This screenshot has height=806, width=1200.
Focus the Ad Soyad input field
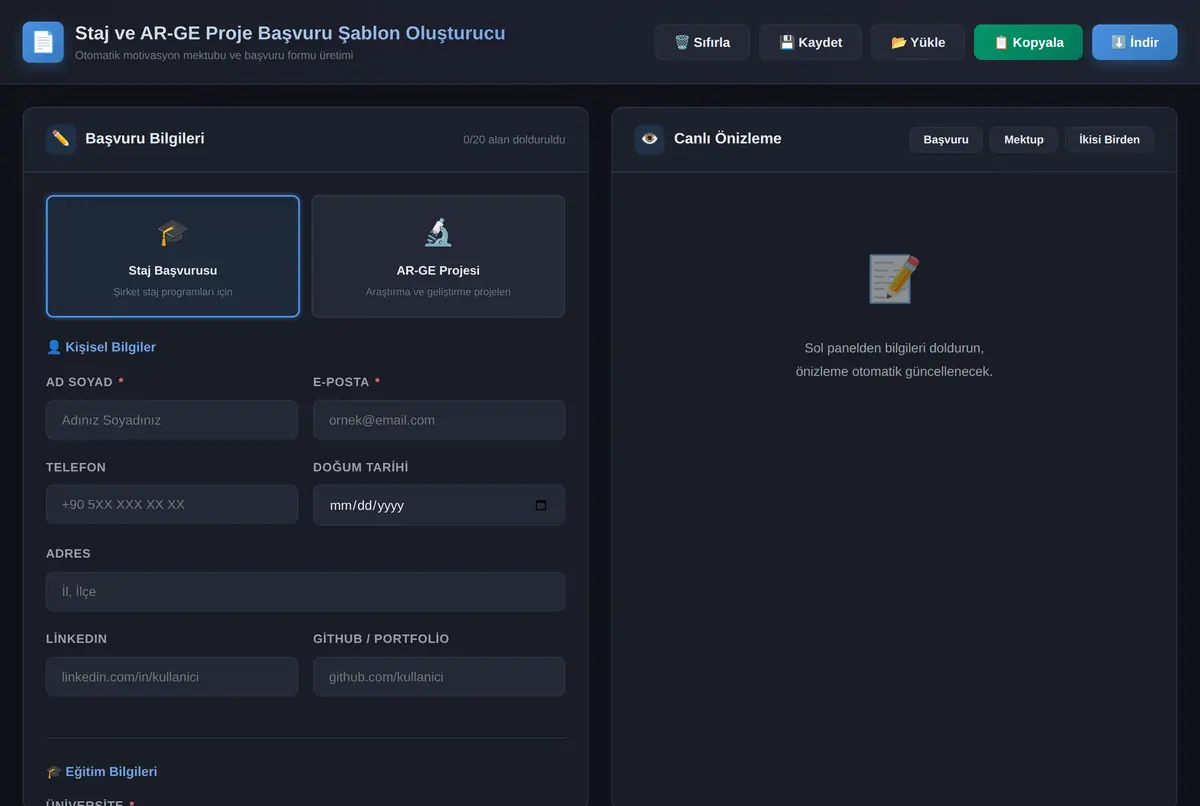pyautogui.click(x=172, y=420)
